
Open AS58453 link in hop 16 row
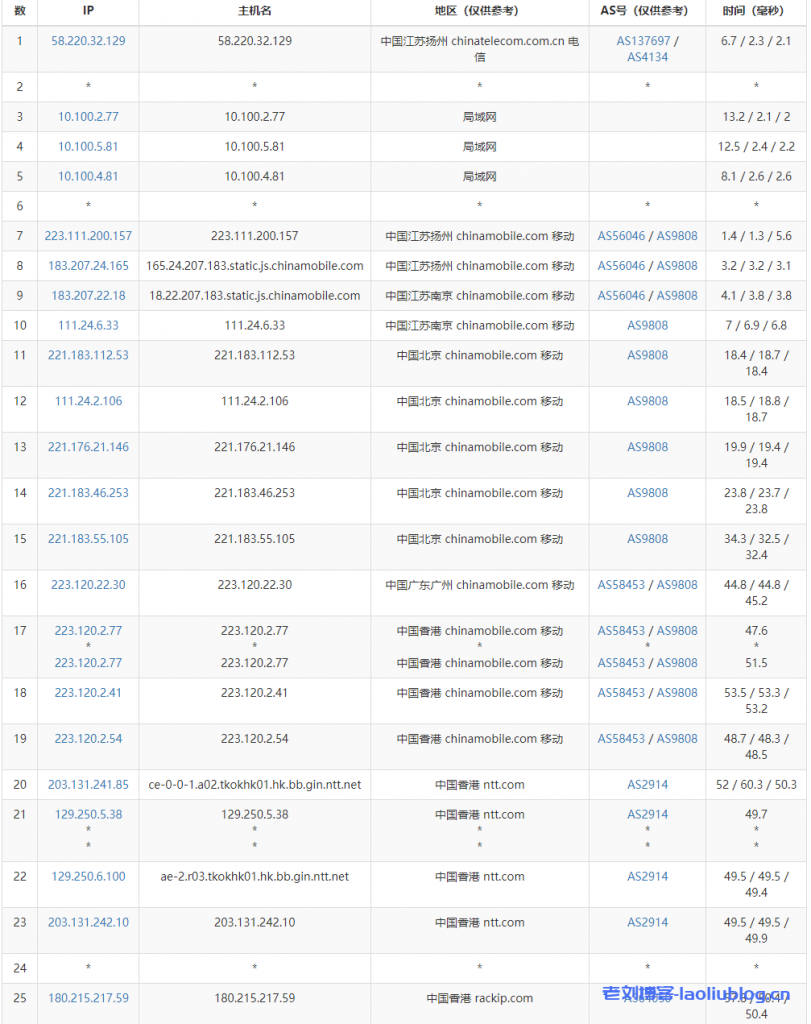622,585
